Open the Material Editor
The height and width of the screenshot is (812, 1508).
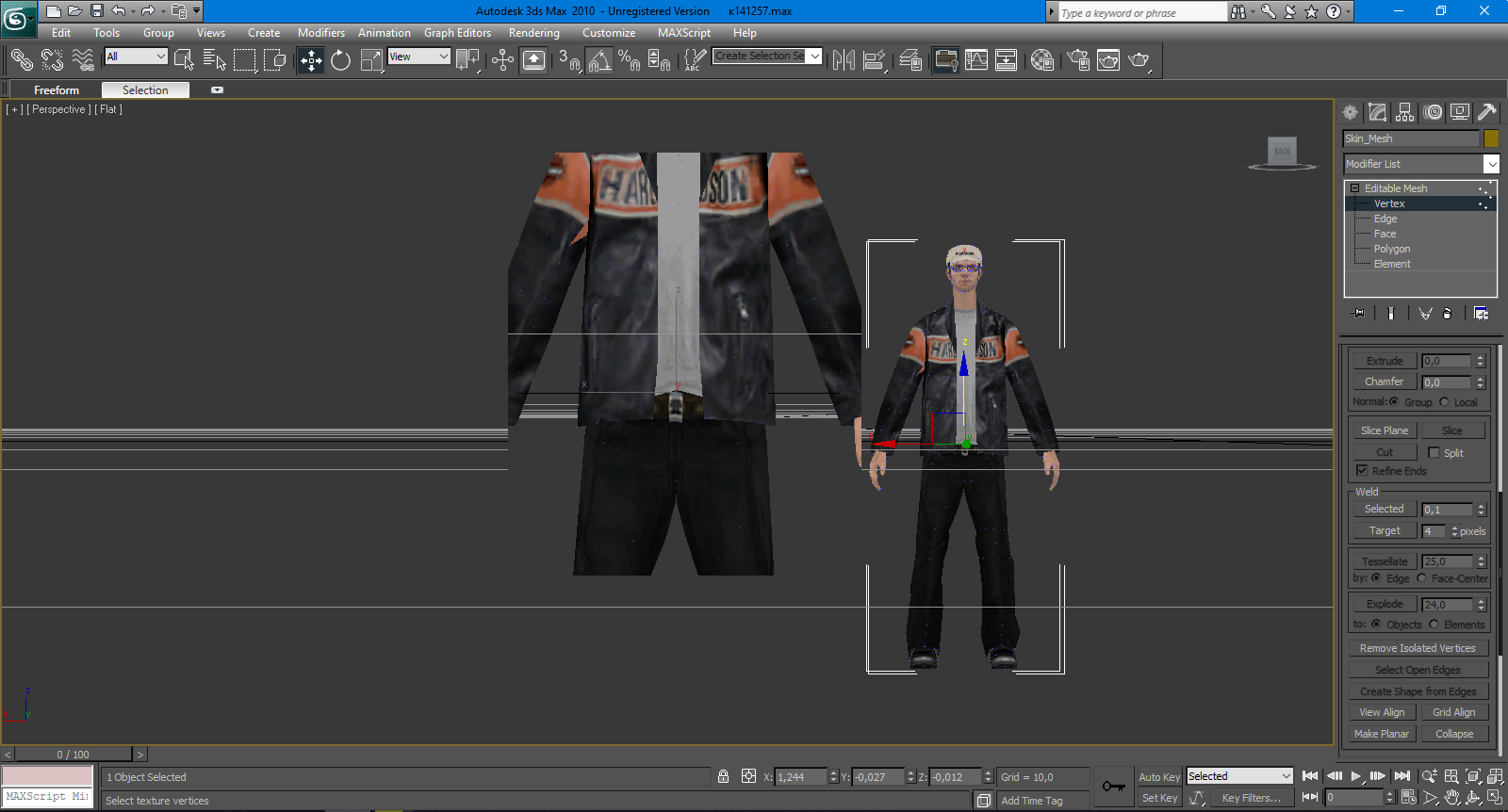(x=1041, y=60)
